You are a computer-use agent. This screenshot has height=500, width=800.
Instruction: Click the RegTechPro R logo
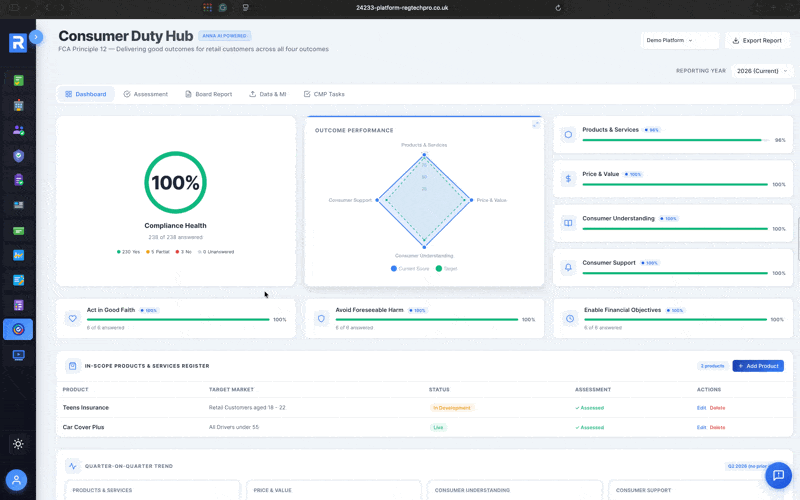18,43
